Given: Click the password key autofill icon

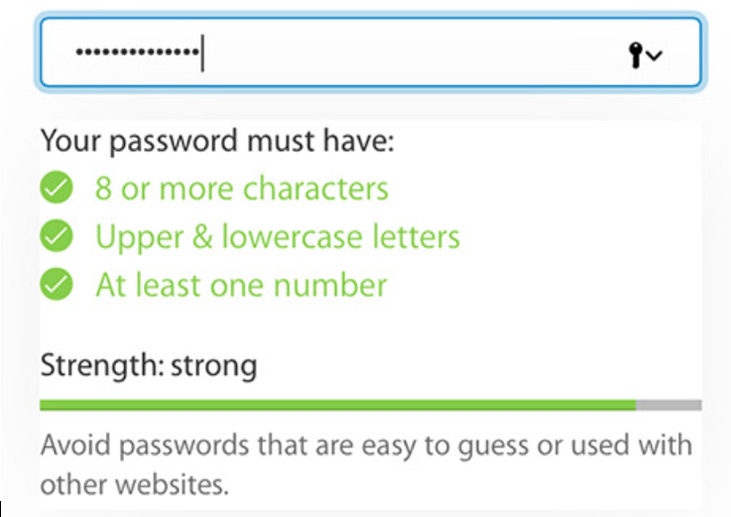Looking at the screenshot, I should click(635, 55).
